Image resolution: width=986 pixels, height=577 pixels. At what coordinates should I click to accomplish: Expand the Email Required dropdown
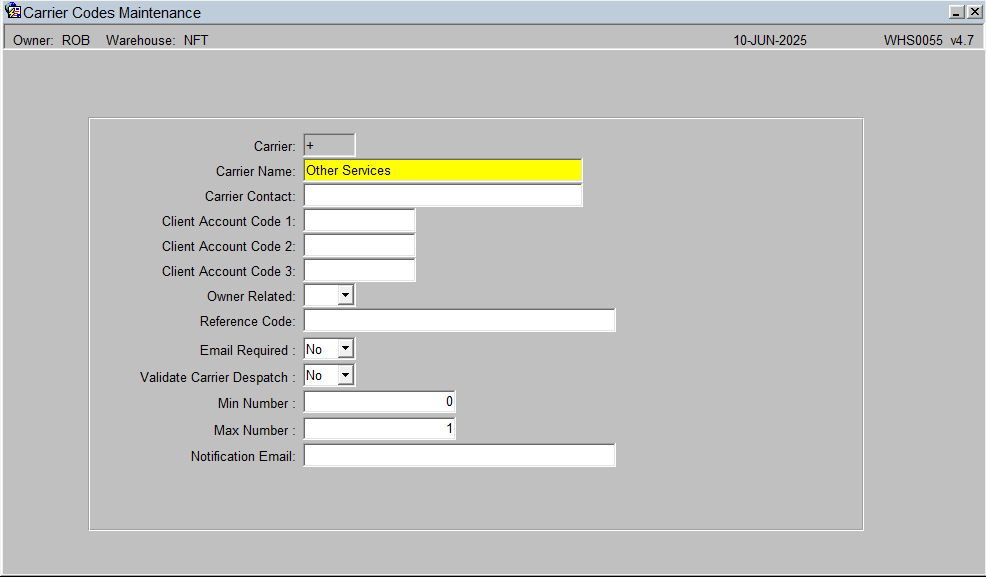345,348
